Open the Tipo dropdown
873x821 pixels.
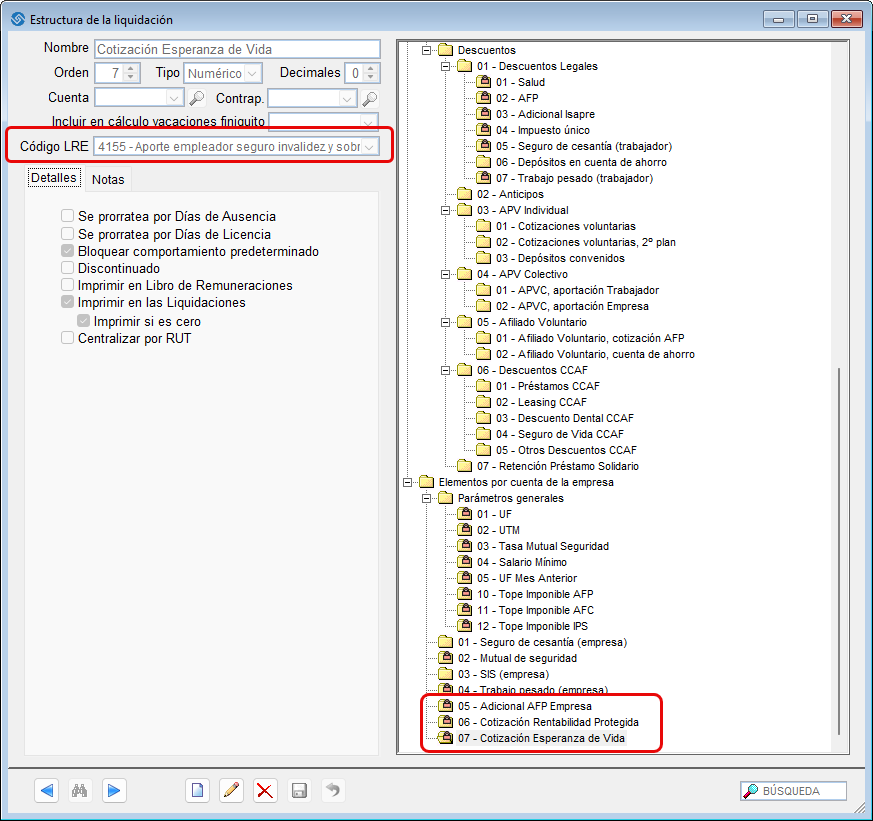[253, 73]
